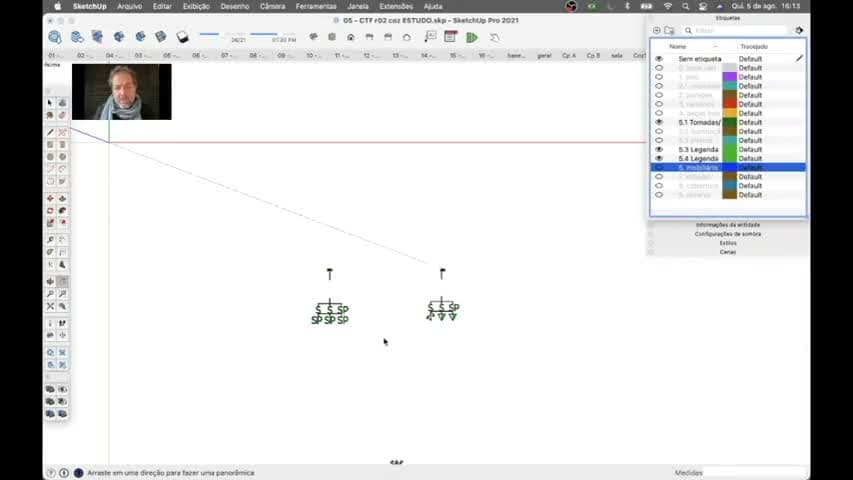Select the Line pencil tool
The width and height of the screenshot is (853, 480).
pos(50,132)
